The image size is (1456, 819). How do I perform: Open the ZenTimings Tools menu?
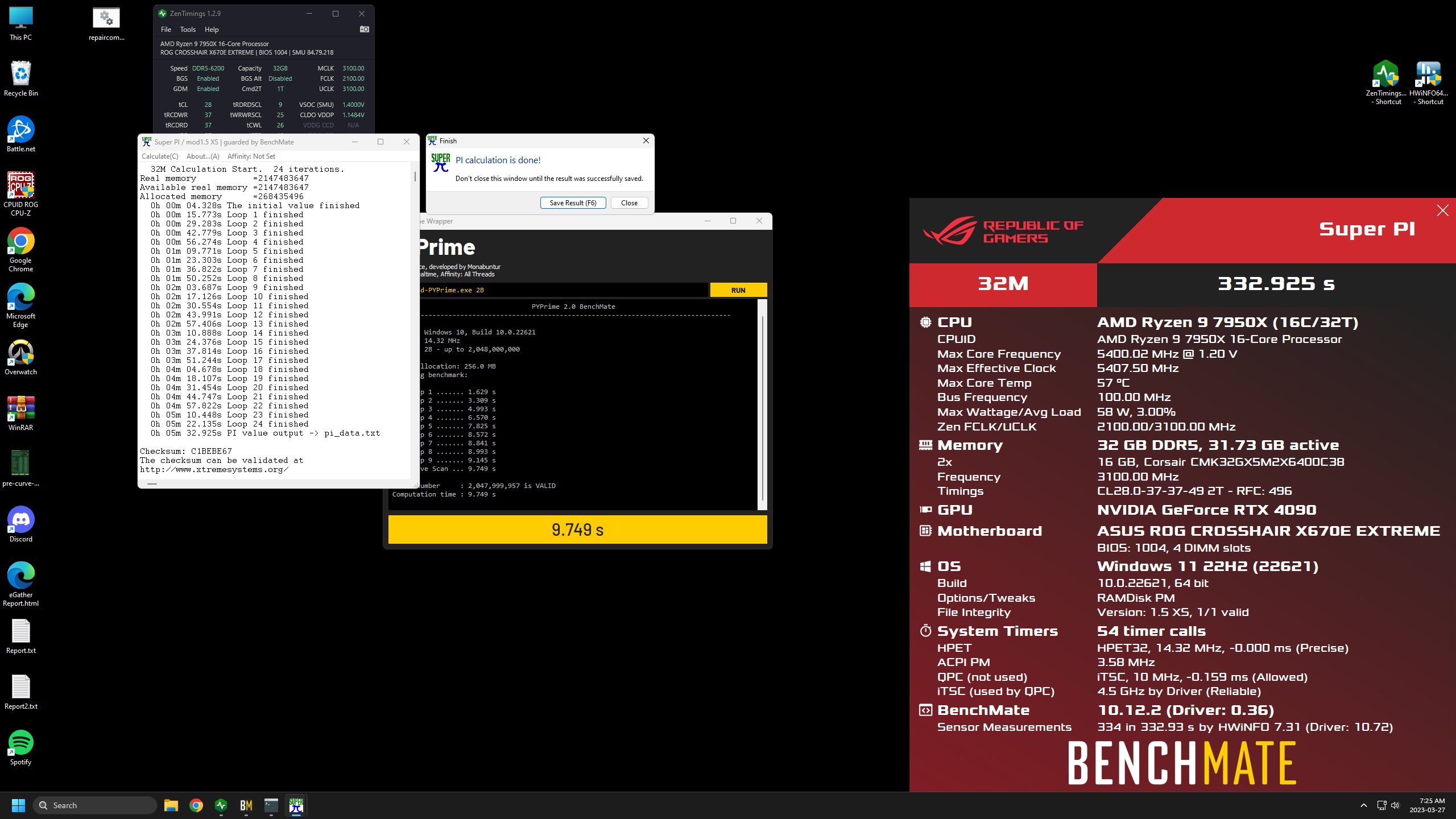pyautogui.click(x=188, y=30)
